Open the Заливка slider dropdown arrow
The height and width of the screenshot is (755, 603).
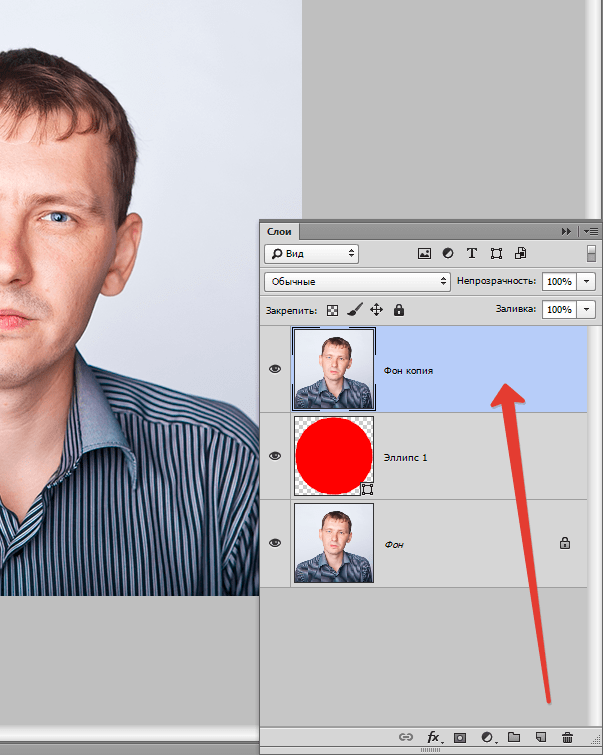pyautogui.click(x=587, y=309)
